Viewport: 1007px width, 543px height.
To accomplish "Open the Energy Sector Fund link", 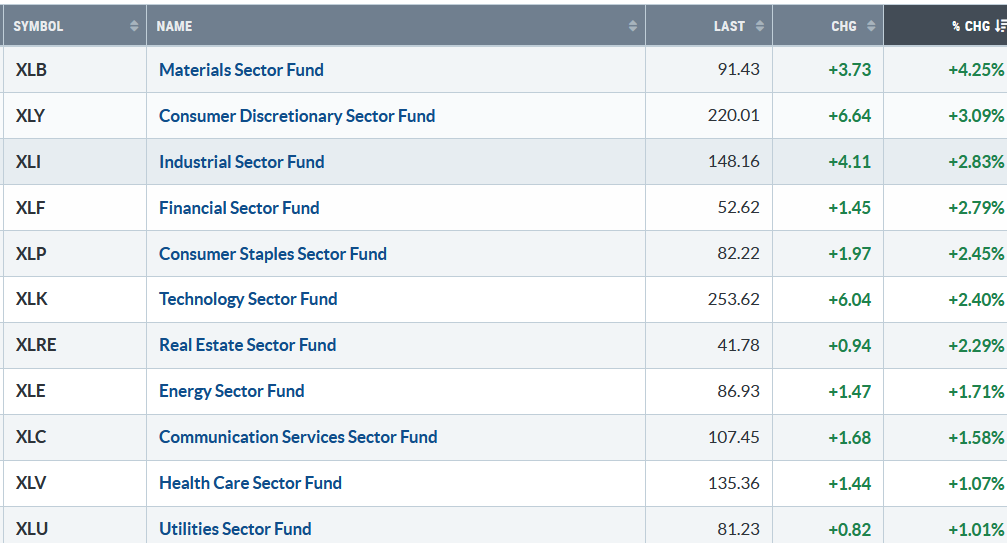I will pyautogui.click(x=231, y=391).
